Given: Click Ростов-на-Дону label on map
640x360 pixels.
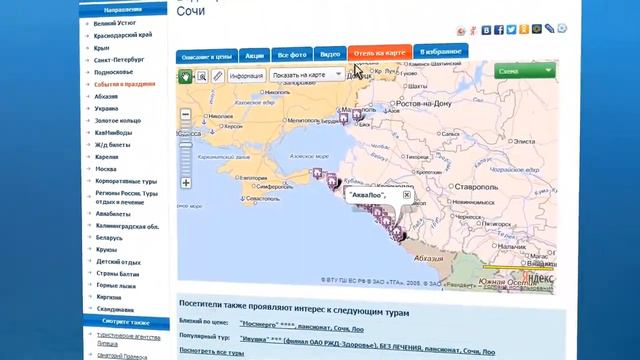Looking at the screenshot, I should click(424, 104).
